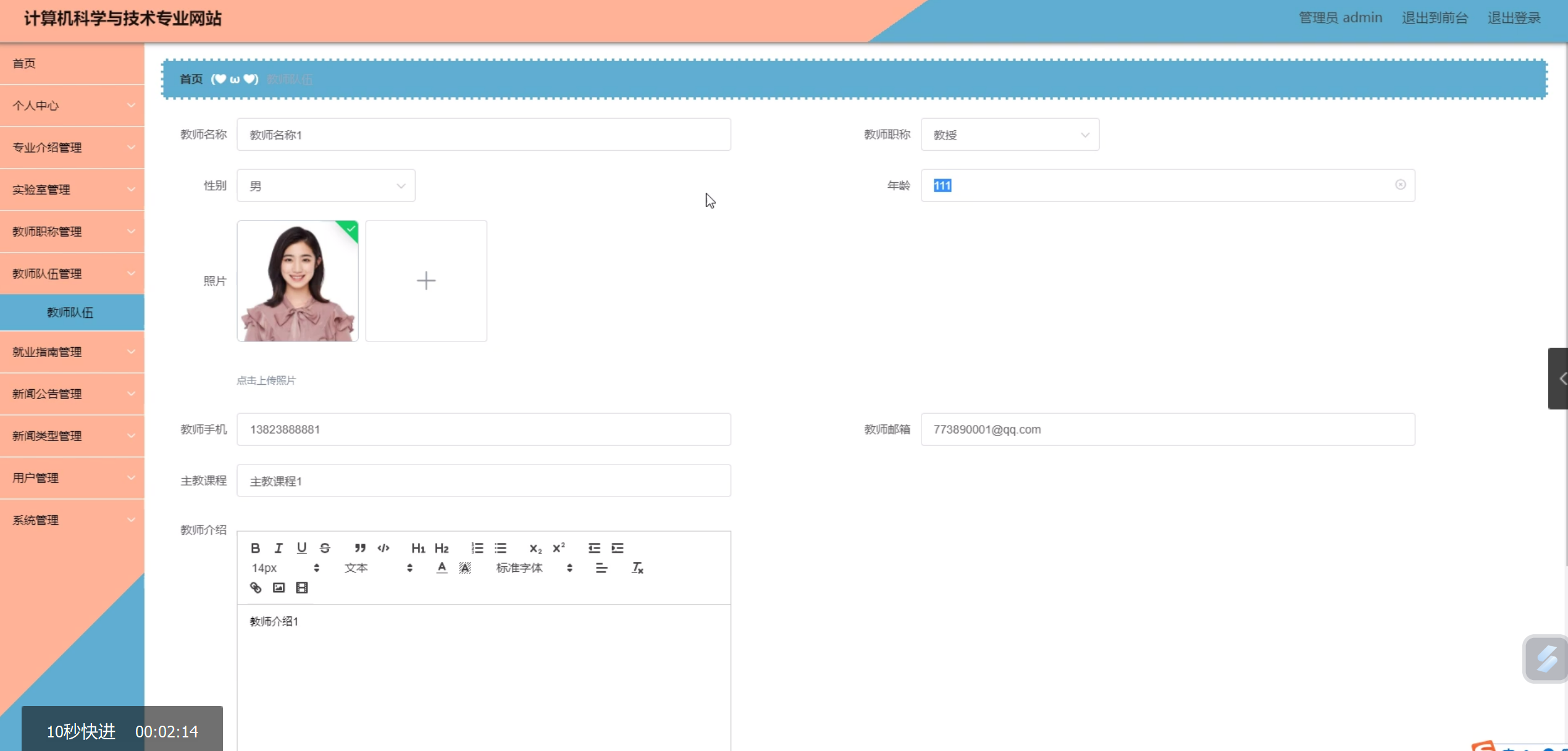This screenshot has width=1568, height=751.
Task: Click the 退出登录 link
Action: tap(1514, 18)
